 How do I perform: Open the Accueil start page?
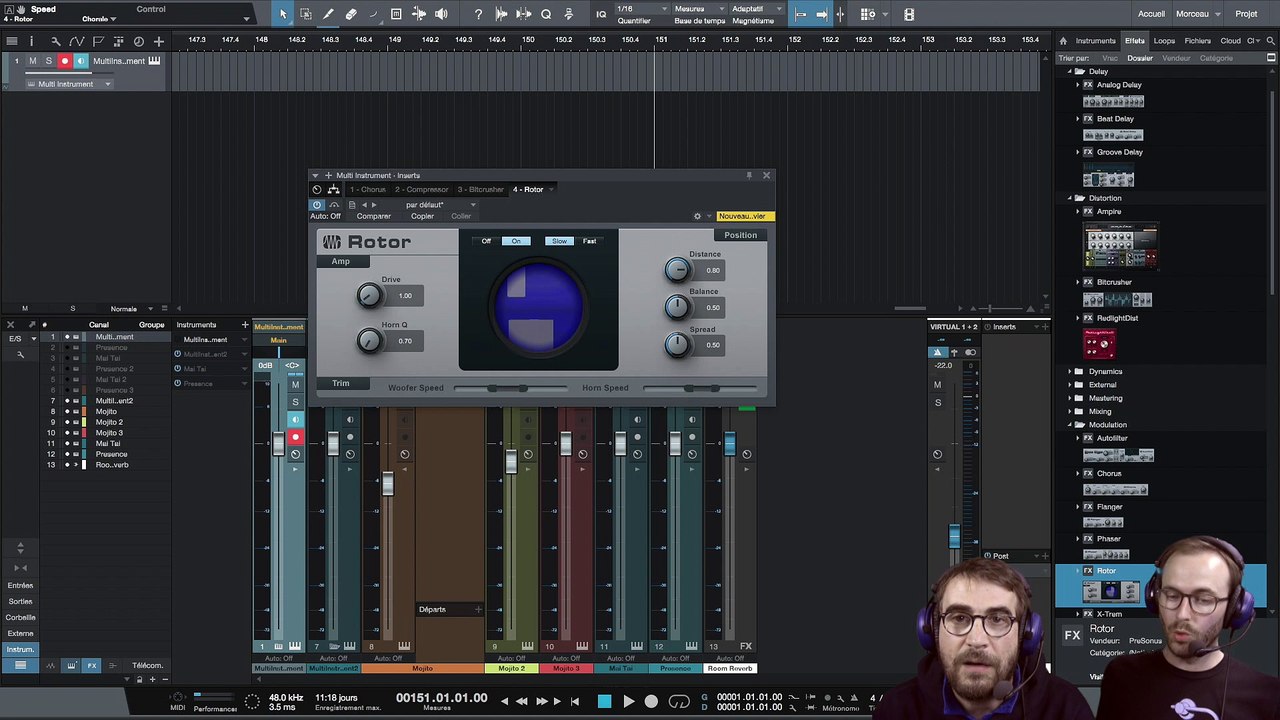(x=1151, y=14)
